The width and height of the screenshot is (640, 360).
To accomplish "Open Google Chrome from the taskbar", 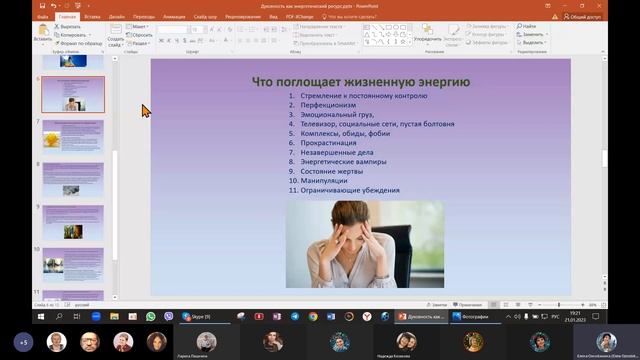I will [313, 316].
